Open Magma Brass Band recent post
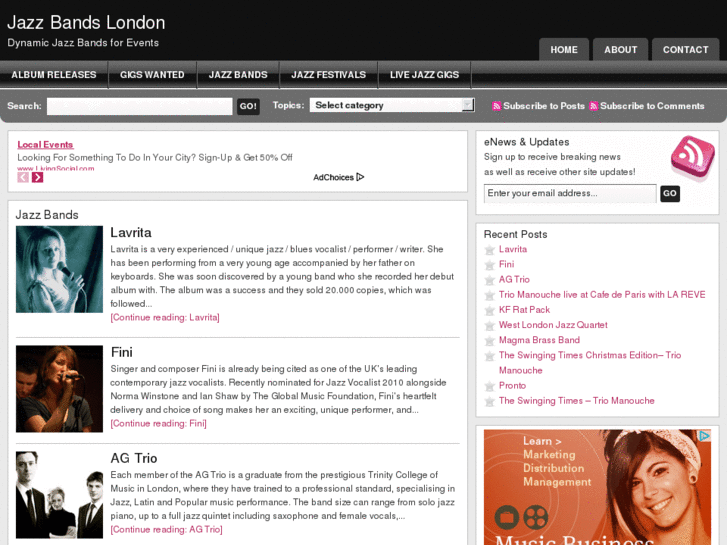Screen dimensions: 727x545 click(x=539, y=340)
